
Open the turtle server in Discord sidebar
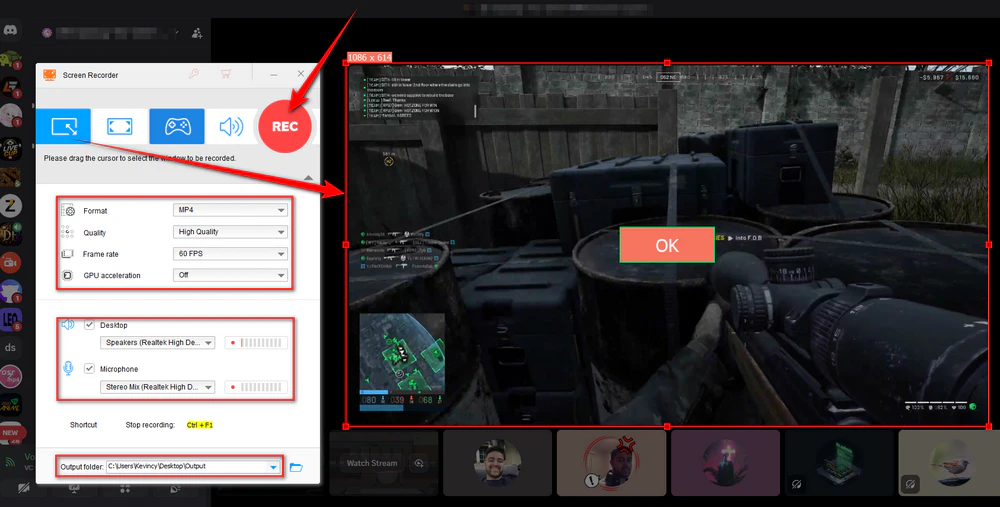(11, 59)
